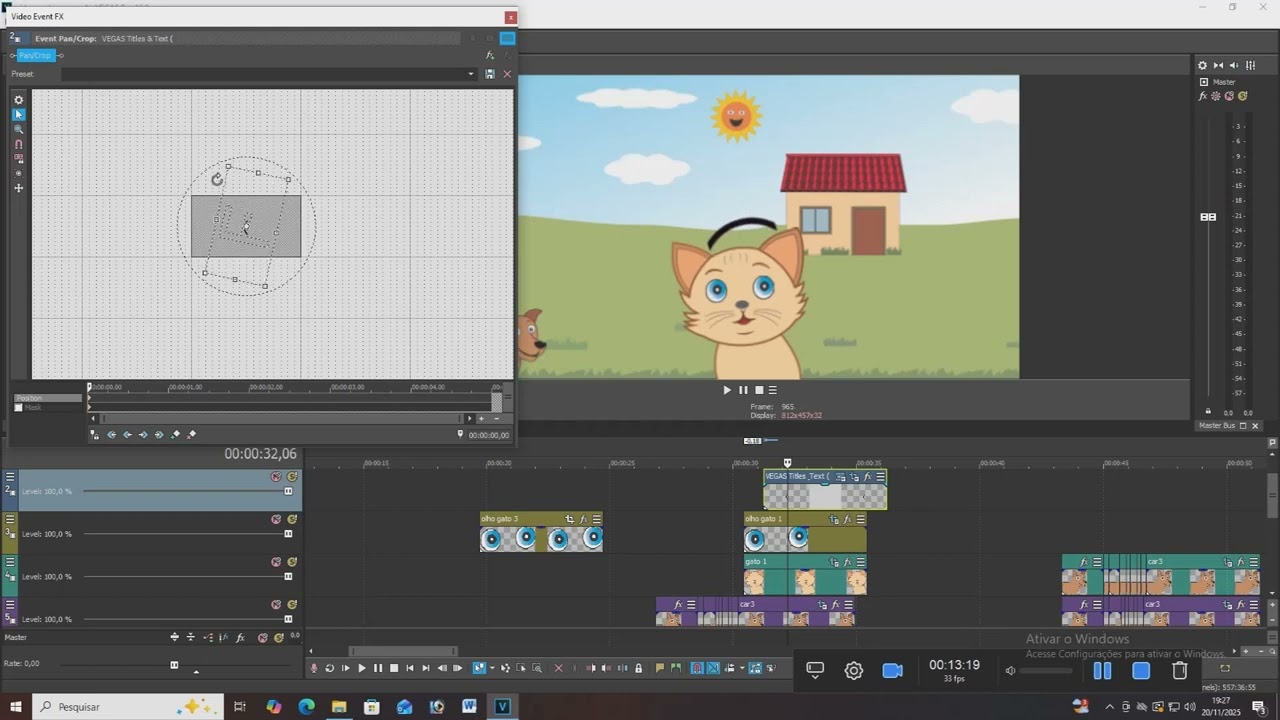1280x720 pixels.
Task: Open plug-in chain fx button in Video Event FX
Action: pos(490,56)
